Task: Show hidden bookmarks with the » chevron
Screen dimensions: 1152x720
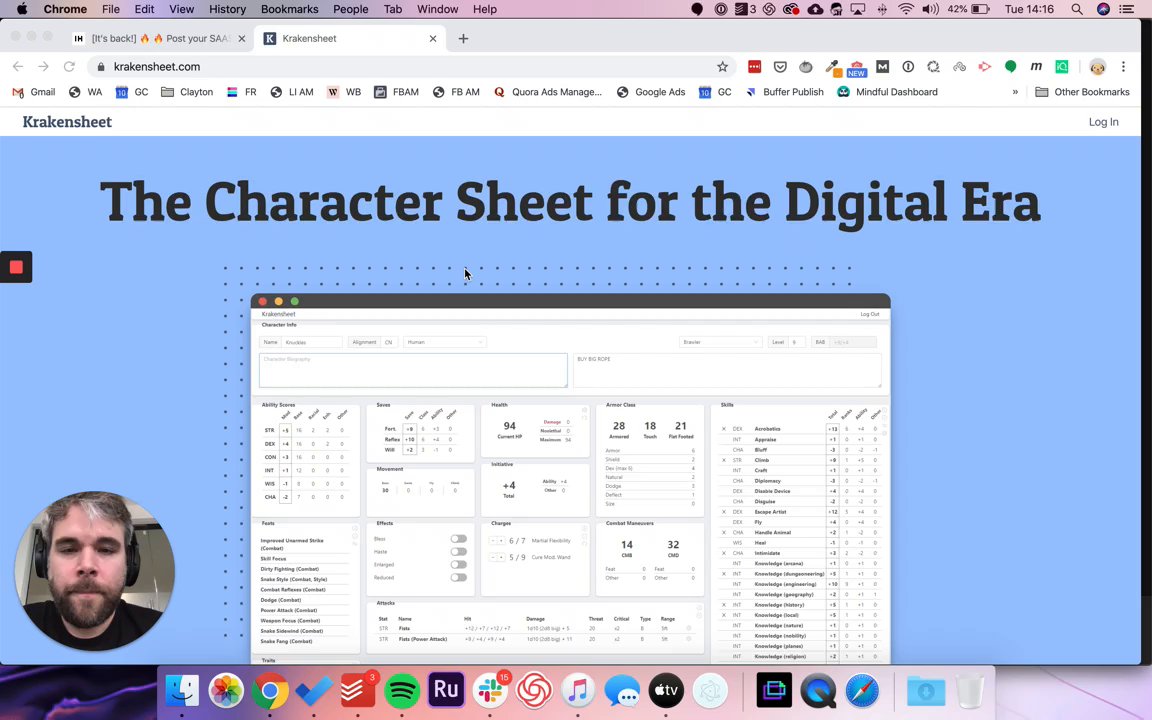Action: click(x=1015, y=92)
